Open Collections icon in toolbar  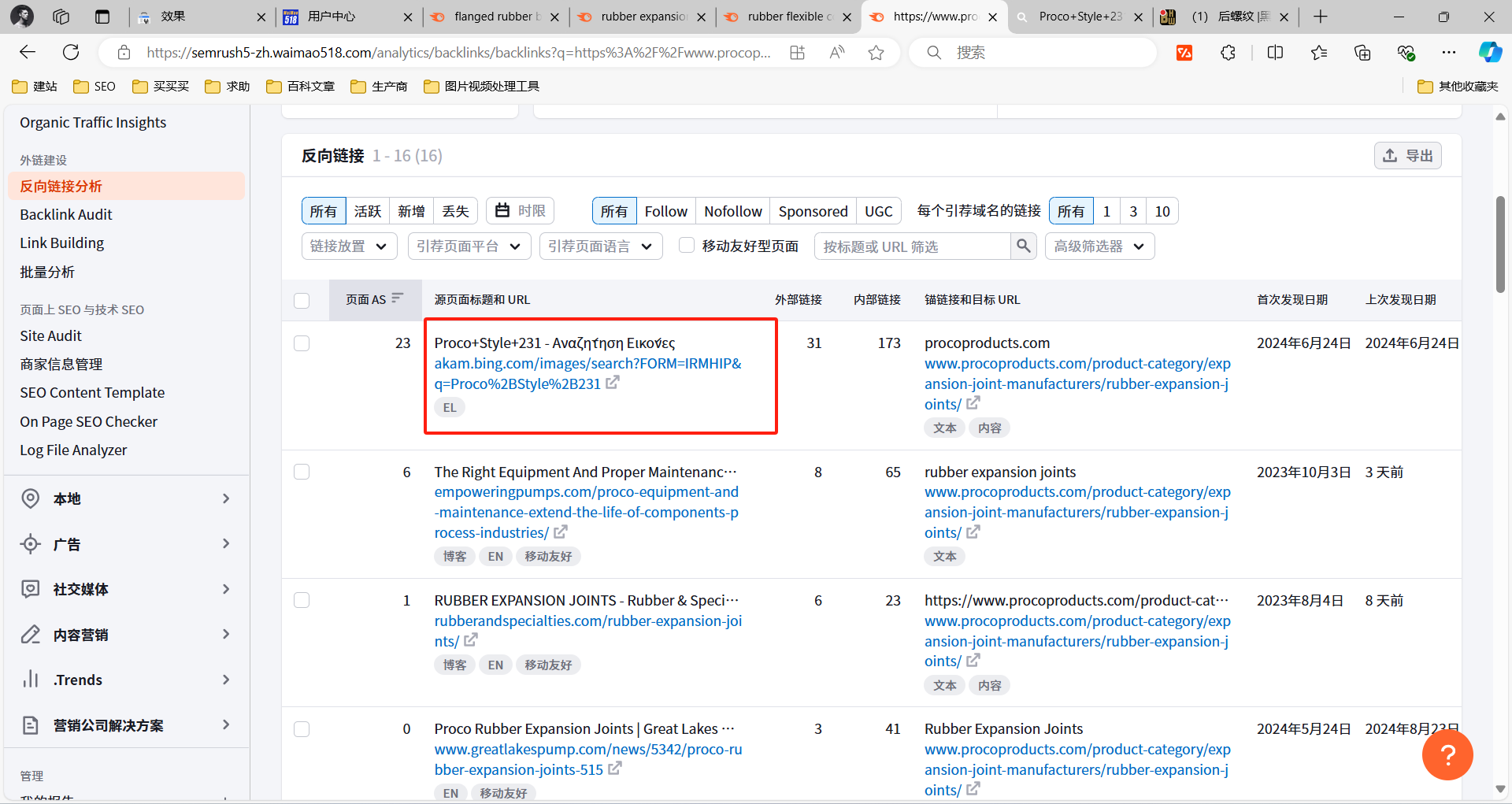click(1362, 53)
